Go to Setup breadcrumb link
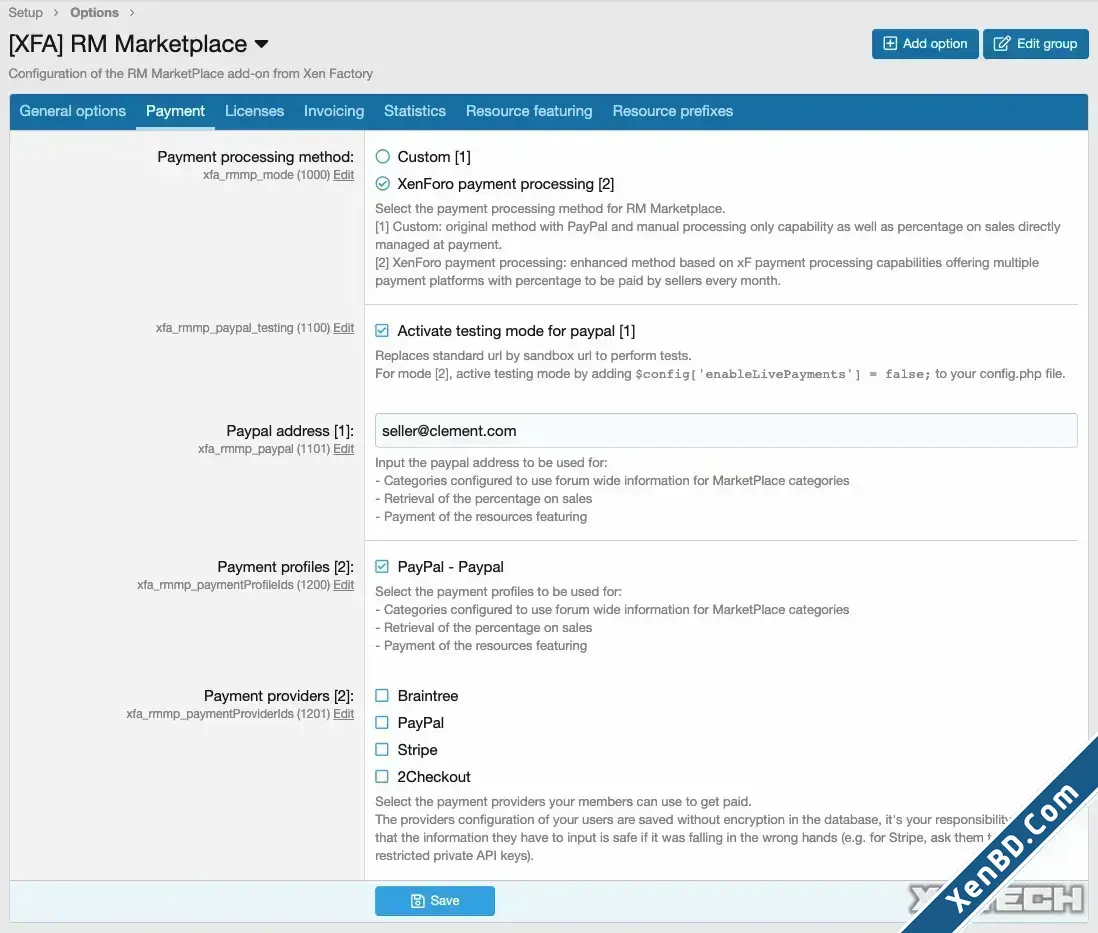Viewport: 1098px width, 933px height. (x=25, y=13)
